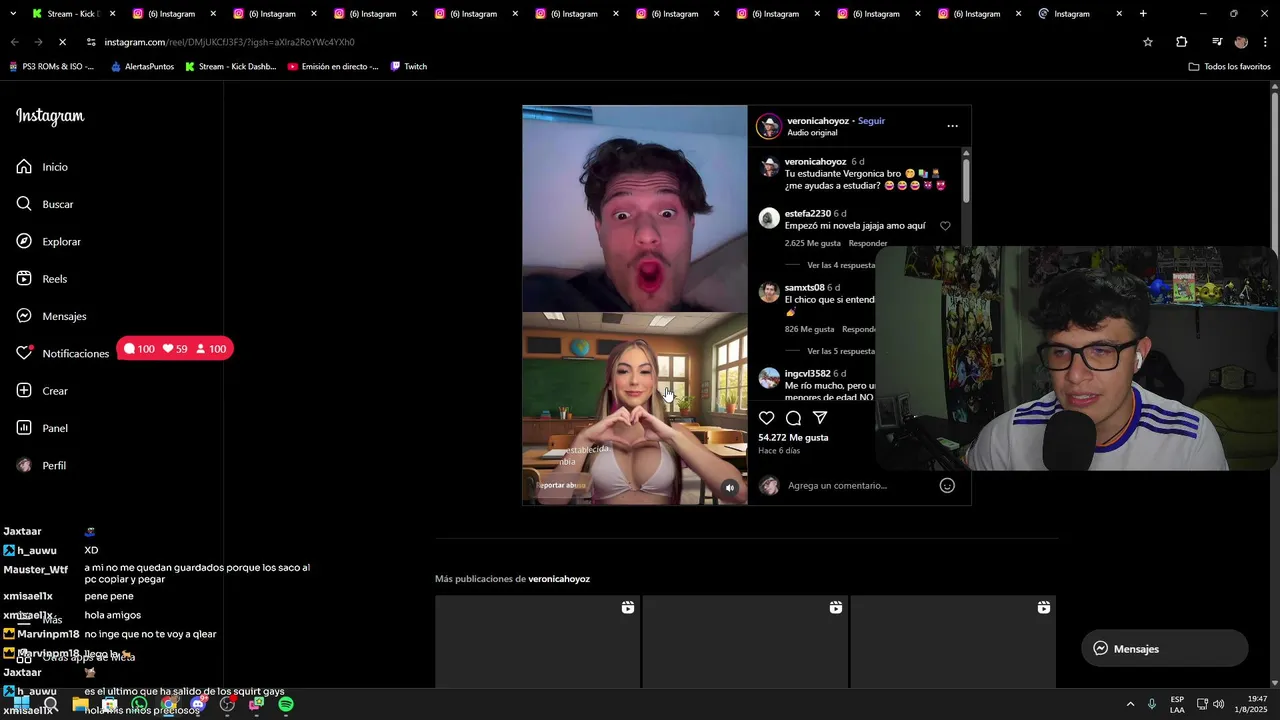Open third thumbnail under Más publicaciones
This screenshot has width=1280, height=720.
coord(953,641)
